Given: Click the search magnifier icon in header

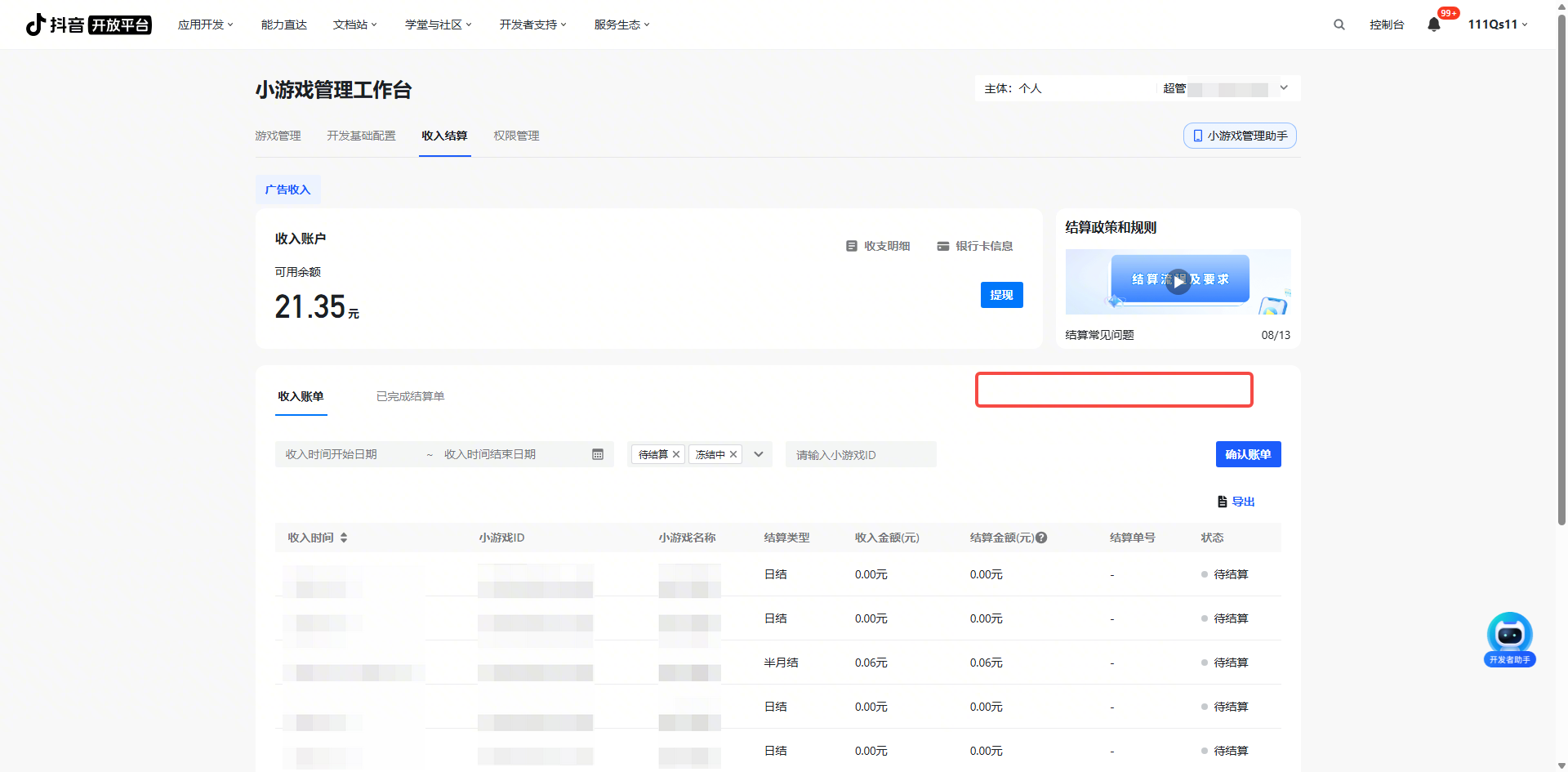Looking at the screenshot, I should [x=1339, y=25].
